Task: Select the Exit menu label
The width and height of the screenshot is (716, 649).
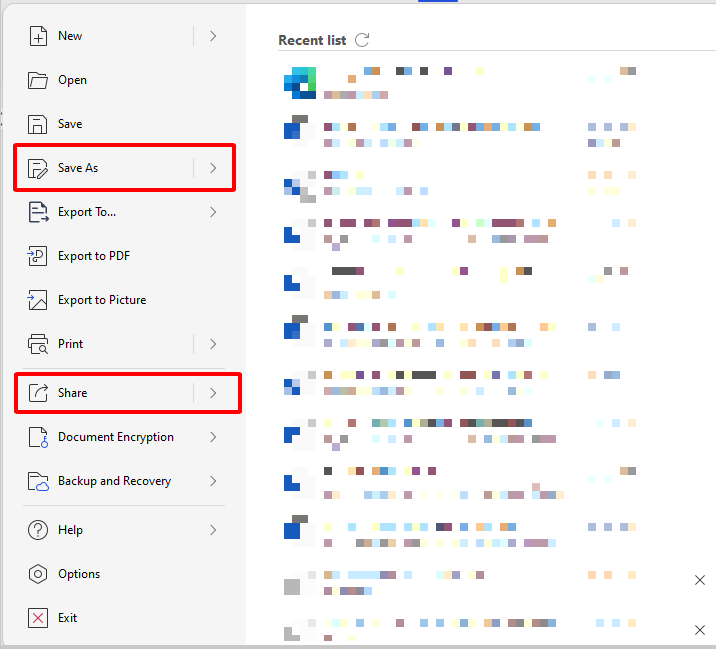Action: [x=68, y=618]
